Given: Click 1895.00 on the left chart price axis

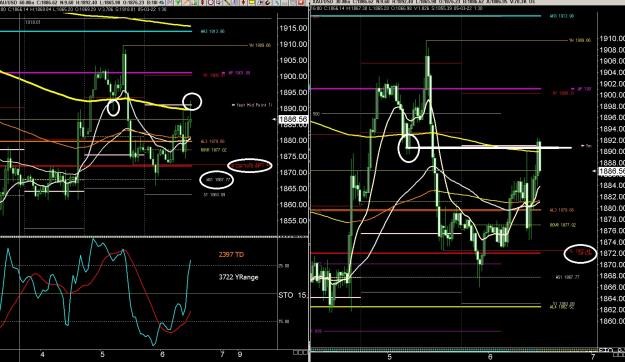Looking at the screenshot, I should pos(293,92).
